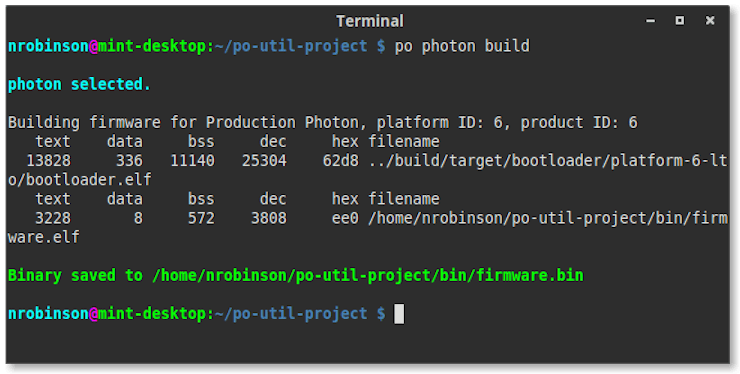Click the dec value 25304
The image size is (740, 374).
[x=264, y=161]
